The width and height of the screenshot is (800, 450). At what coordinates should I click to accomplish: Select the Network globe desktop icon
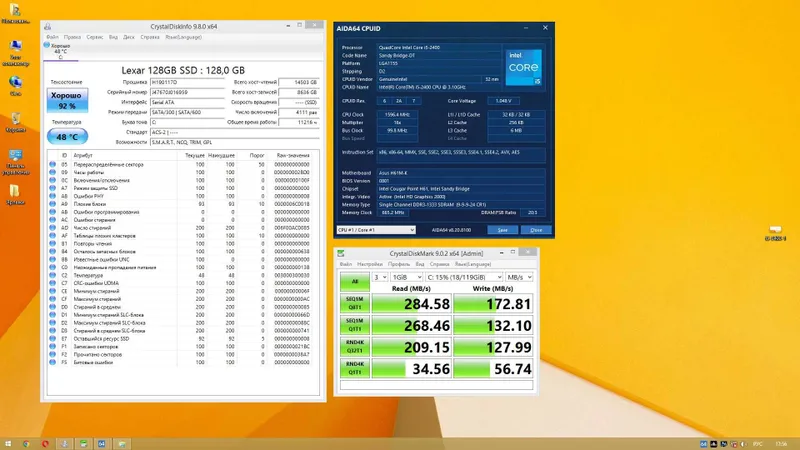pyautogui.click(x=15, y=86)
